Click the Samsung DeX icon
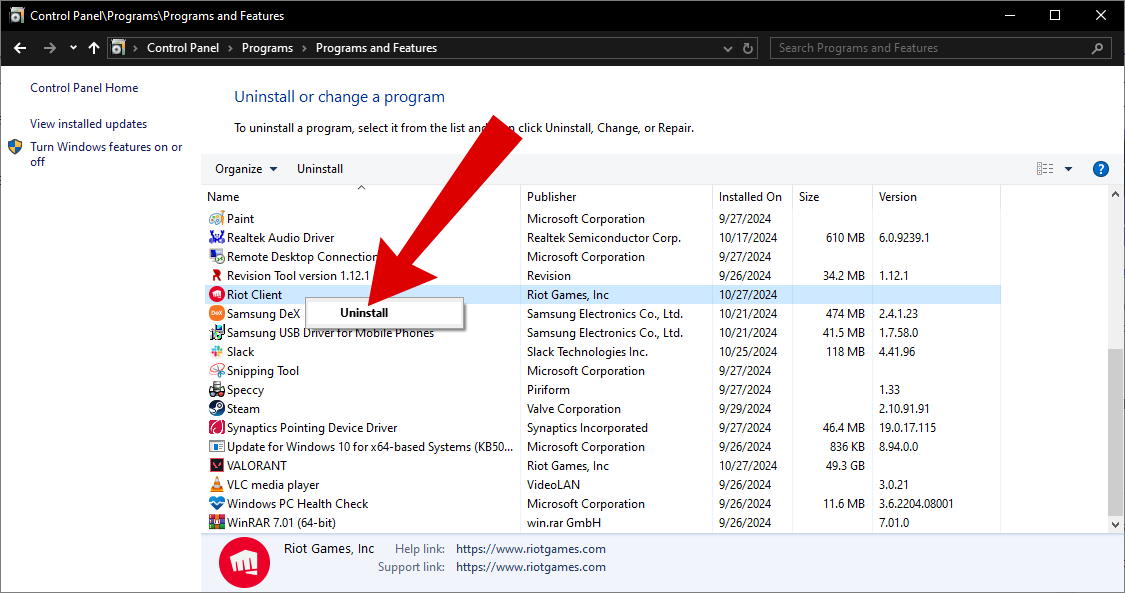 pyautogui.click(x=216, y=313)
